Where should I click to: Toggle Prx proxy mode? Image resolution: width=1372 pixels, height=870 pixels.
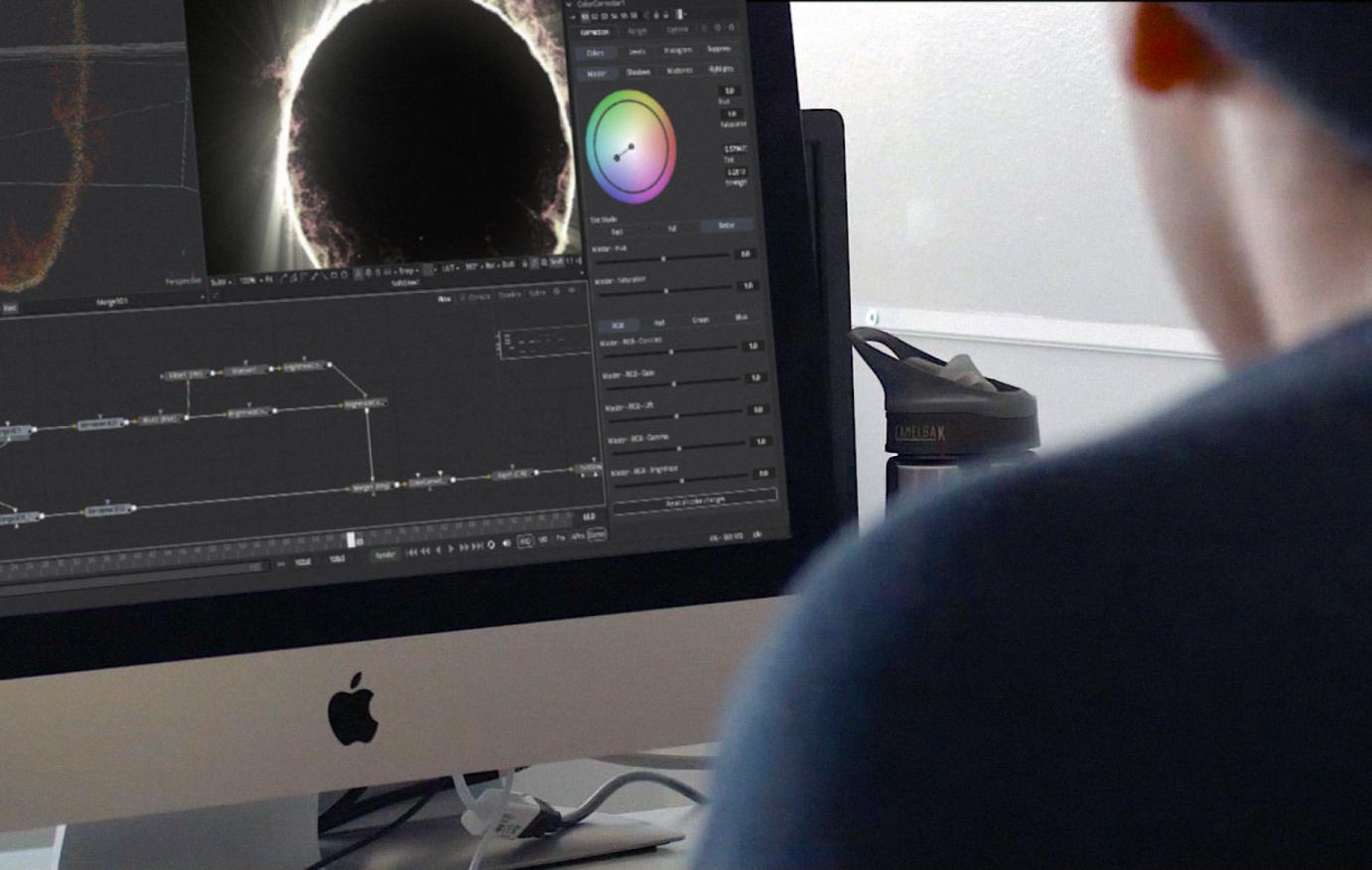560,537
